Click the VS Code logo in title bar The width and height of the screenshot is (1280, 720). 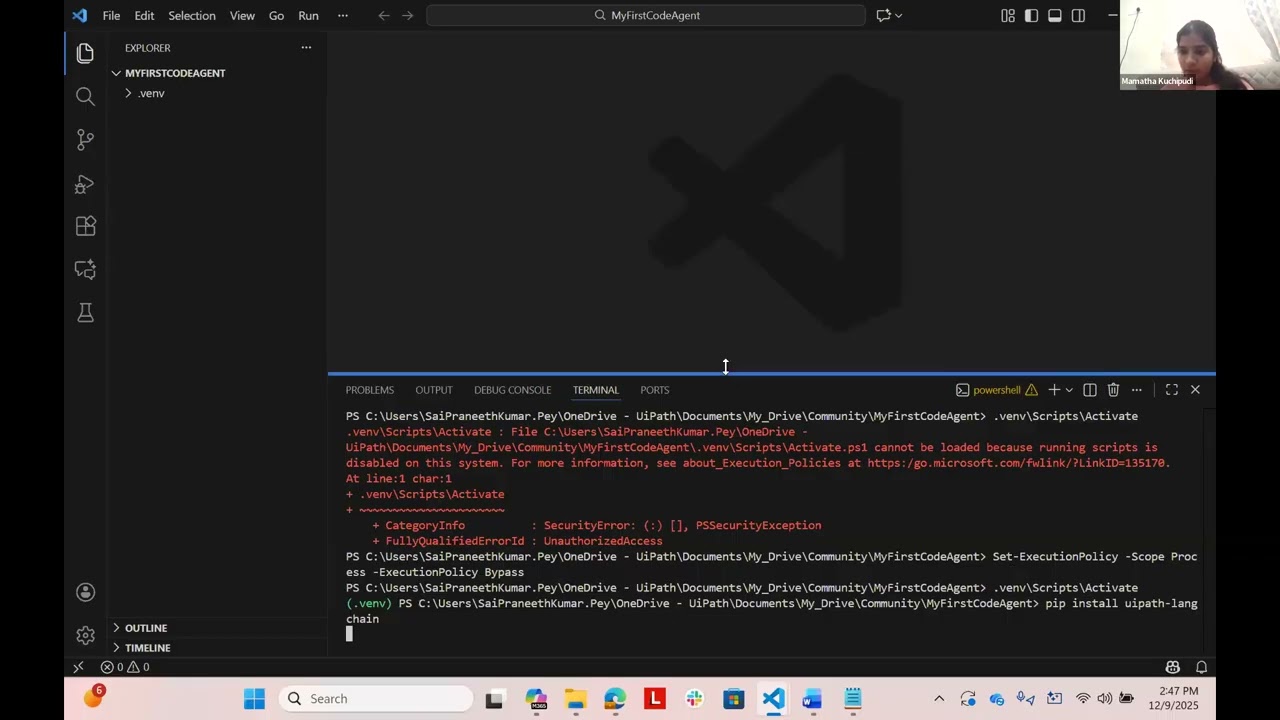pos(80,15)
